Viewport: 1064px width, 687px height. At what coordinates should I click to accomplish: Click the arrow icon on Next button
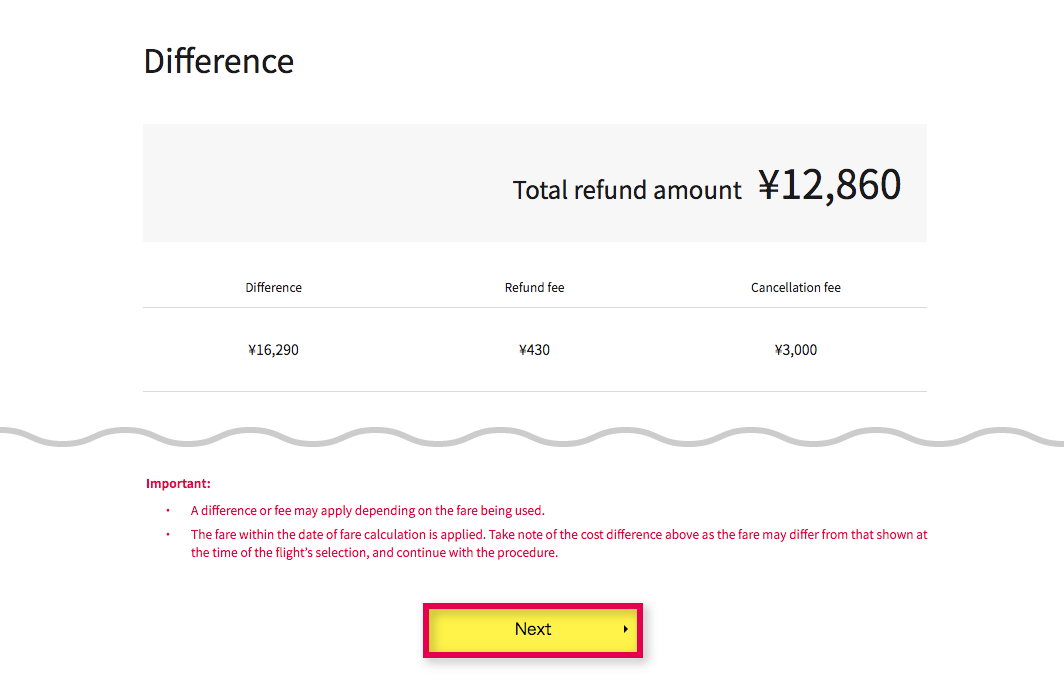tap(625, 629)
